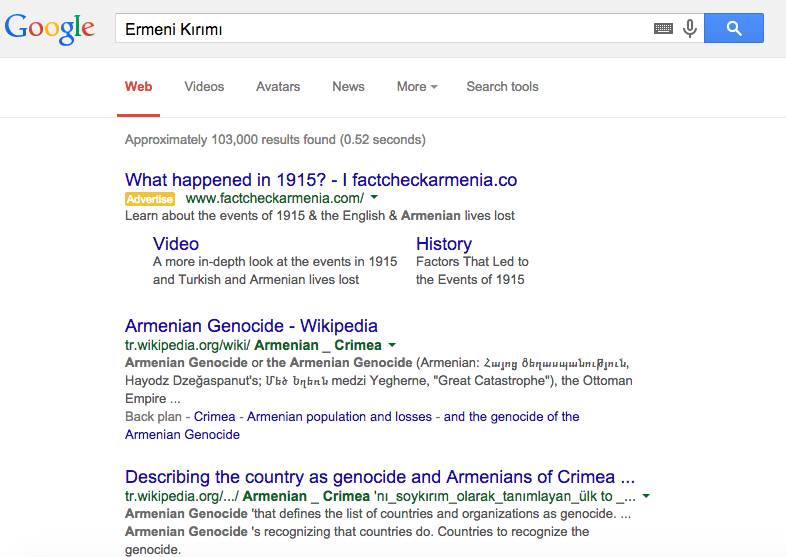Select the News tab
The height and width of the screenshot is (557, 786).
[348, 87]
